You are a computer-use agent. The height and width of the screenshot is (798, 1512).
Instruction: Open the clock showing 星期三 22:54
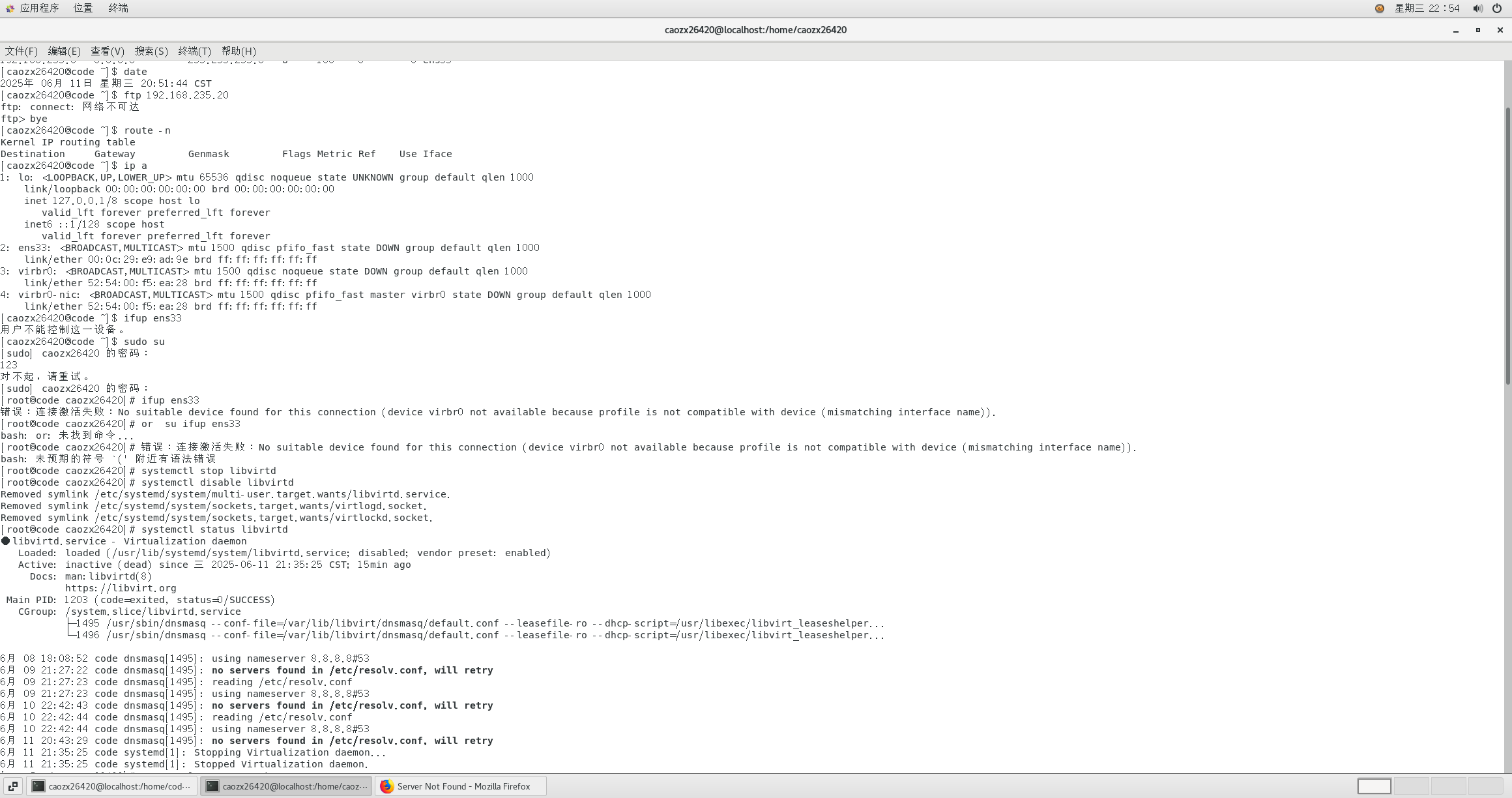[1427, 8]
